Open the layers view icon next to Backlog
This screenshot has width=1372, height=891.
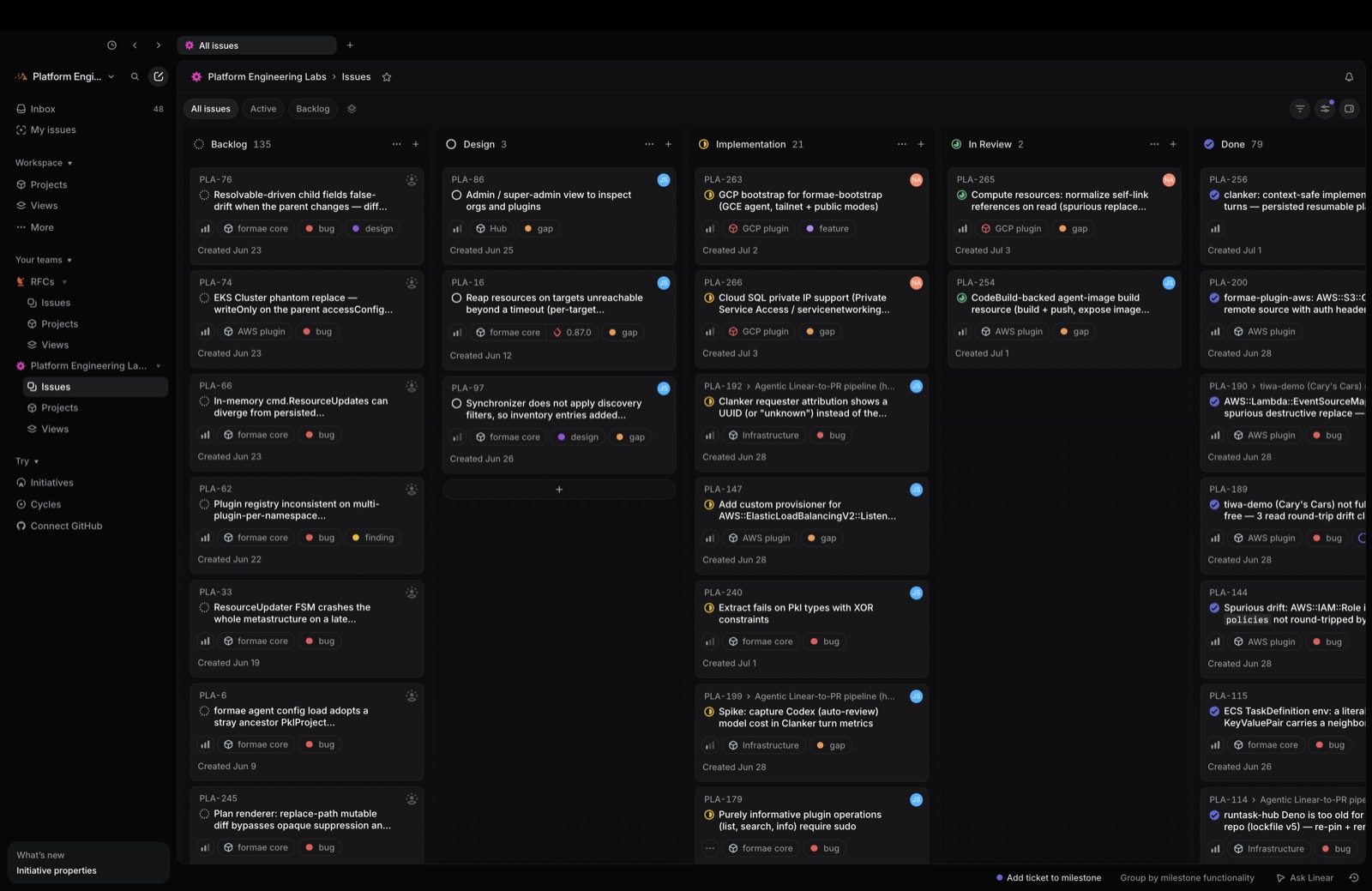pyautogui.click(x=352, y=109)
